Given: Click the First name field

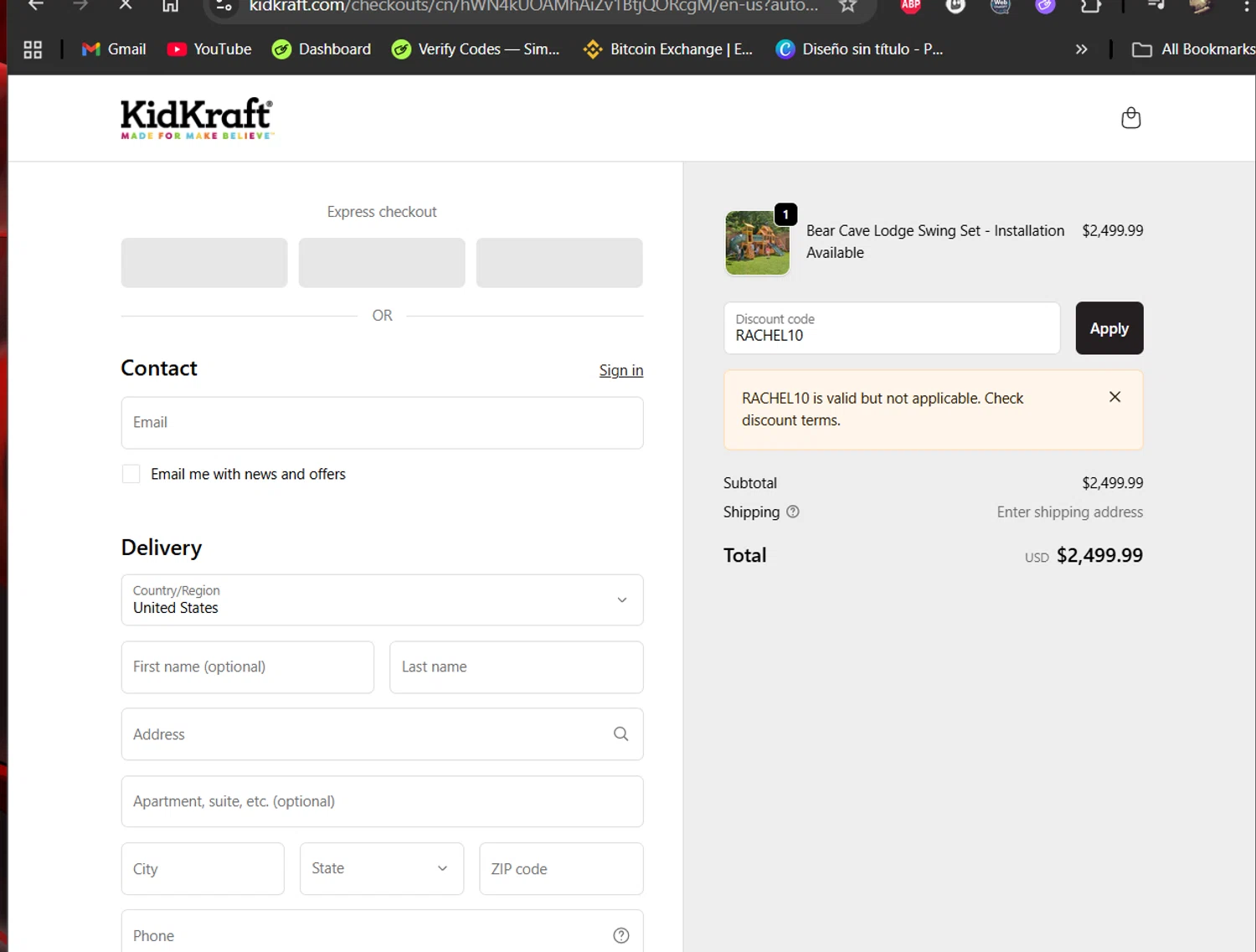Looking at the screenshot, I should [x=247, y=667].
